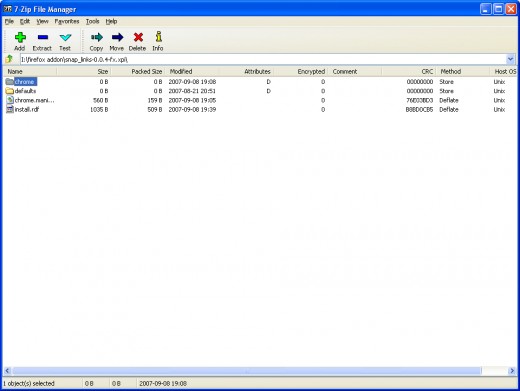Click Store method in chrome row

point(446,82)
